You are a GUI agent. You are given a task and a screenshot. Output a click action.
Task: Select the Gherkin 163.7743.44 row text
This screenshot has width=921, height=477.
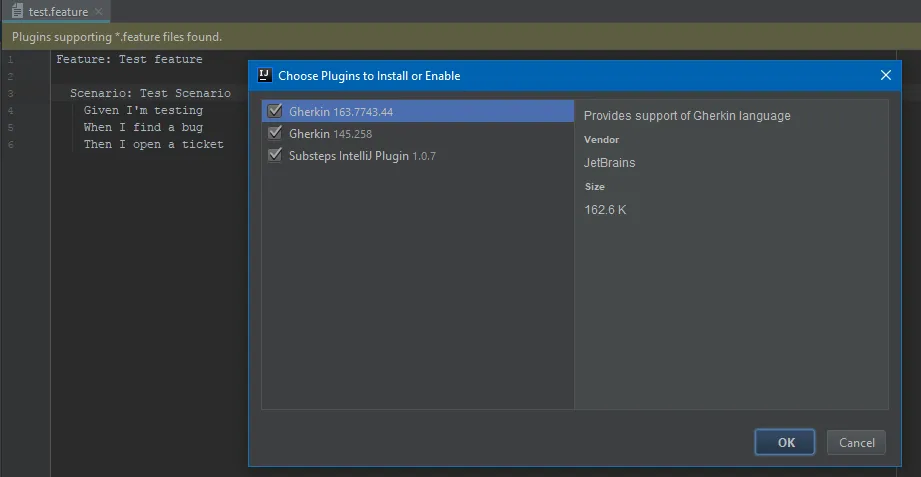click(341, 111)
